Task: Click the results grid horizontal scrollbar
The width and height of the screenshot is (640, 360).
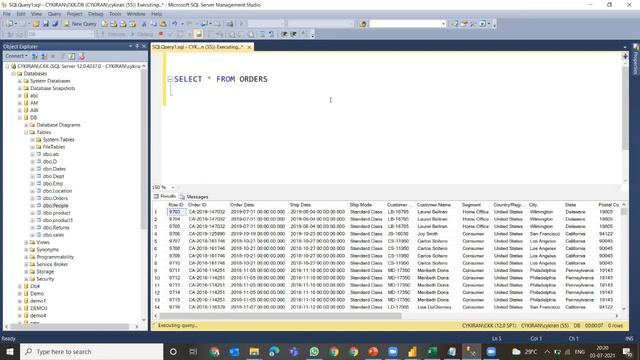Action: pos(280,316)
